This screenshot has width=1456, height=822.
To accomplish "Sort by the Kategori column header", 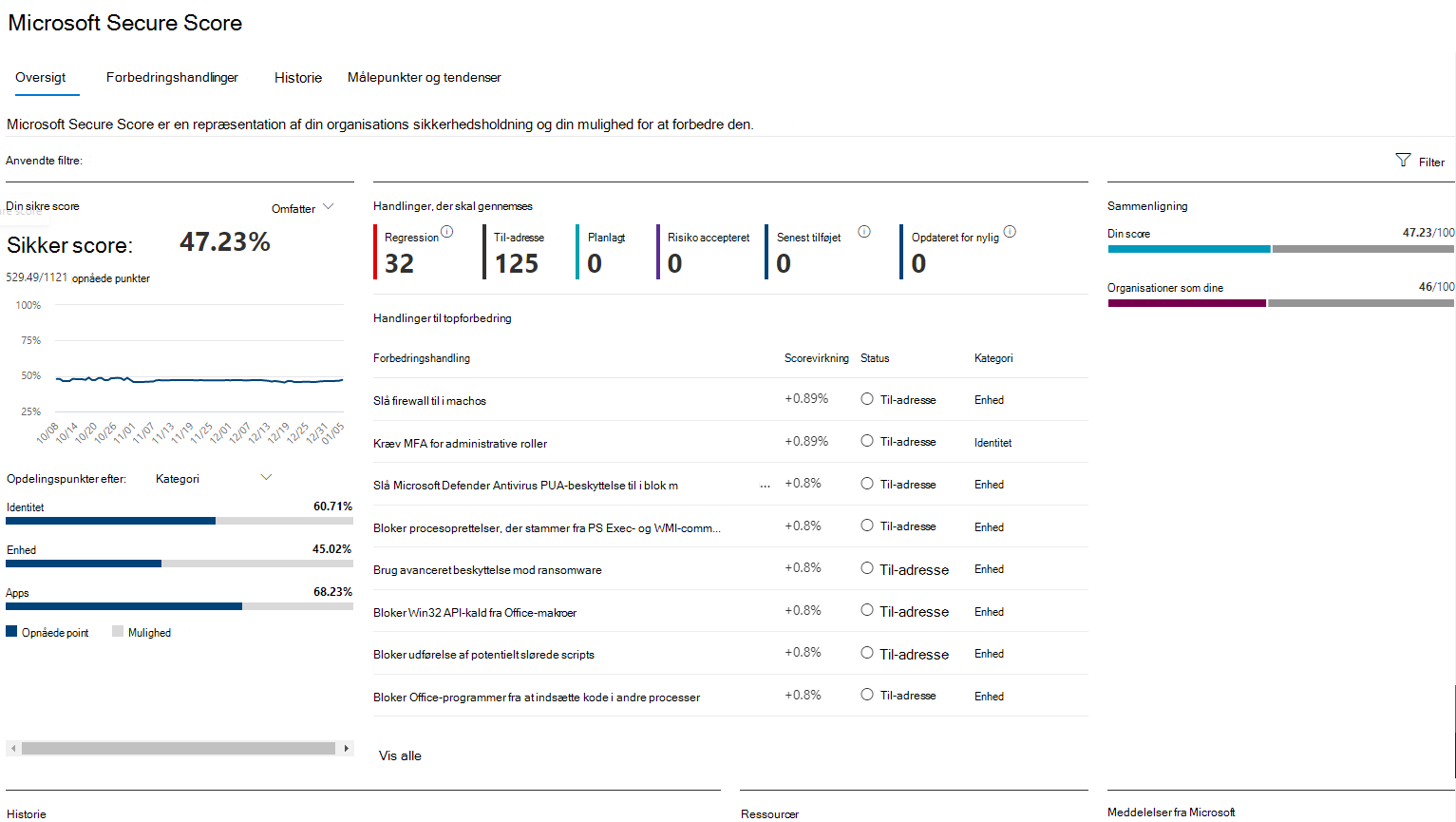I will [x=993, y=358].
